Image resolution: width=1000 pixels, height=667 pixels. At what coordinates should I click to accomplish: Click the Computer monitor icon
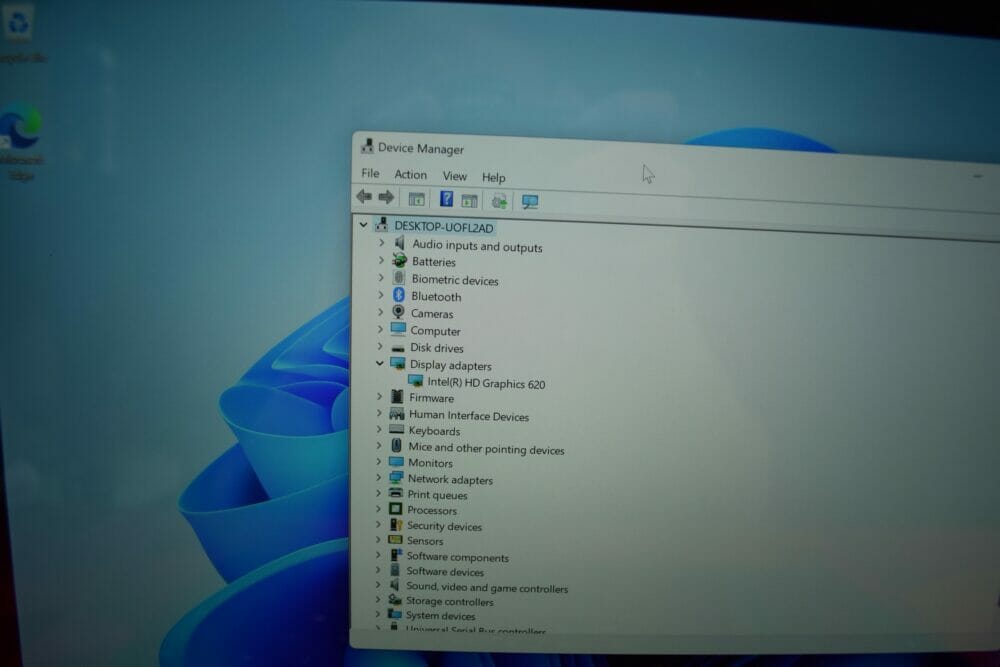click(398, 328)
